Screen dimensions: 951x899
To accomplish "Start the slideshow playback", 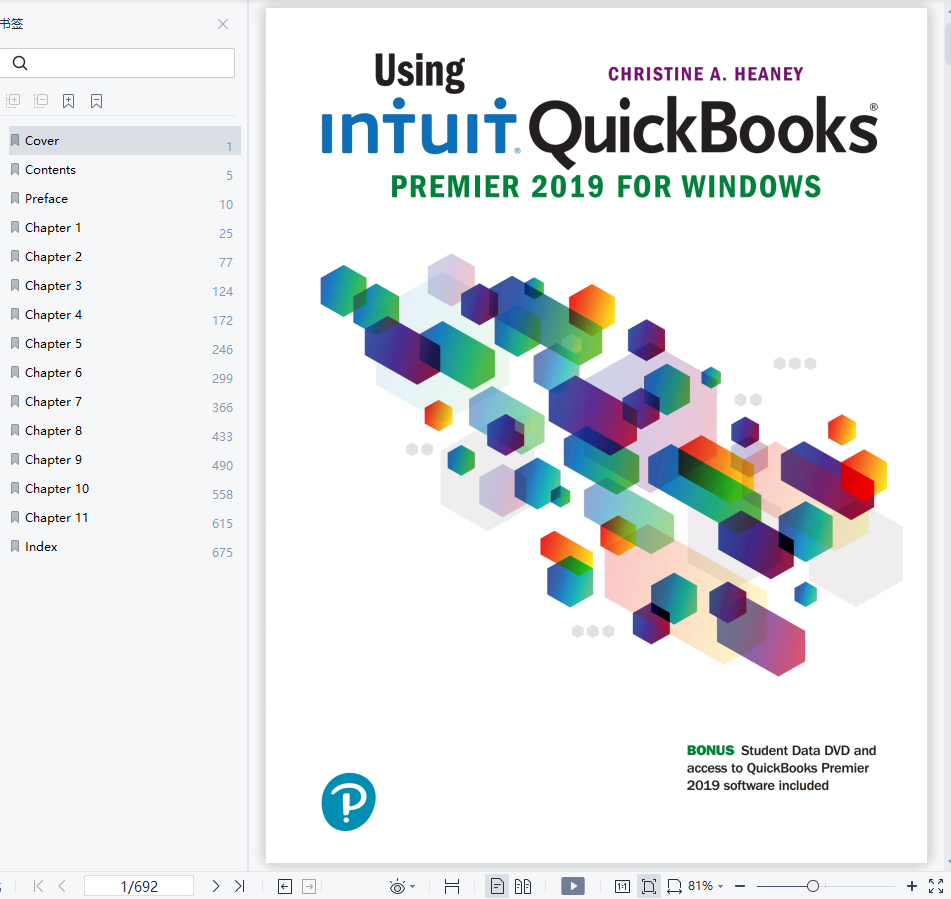I will point(573,886).
